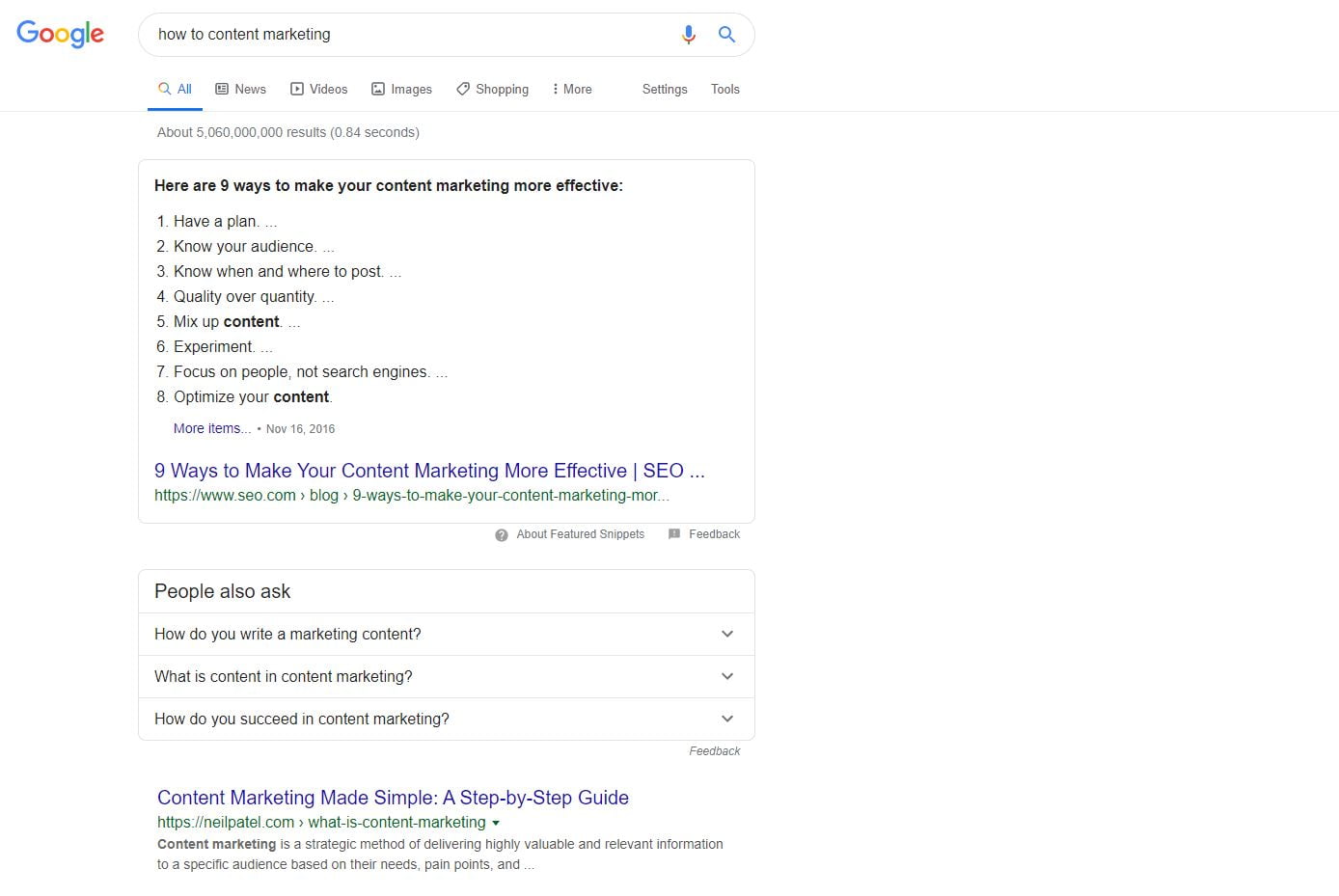
Task: Start voice search with microphone icon
Action: (688, 35)
